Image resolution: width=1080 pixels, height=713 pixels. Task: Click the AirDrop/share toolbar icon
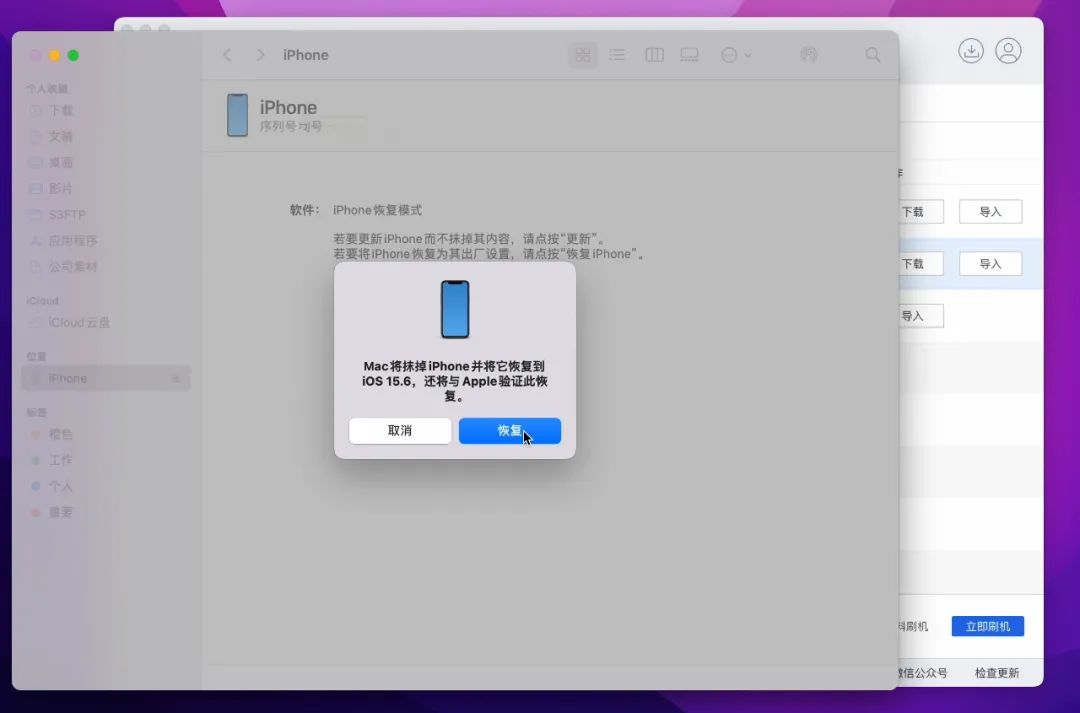coord(809,55)
